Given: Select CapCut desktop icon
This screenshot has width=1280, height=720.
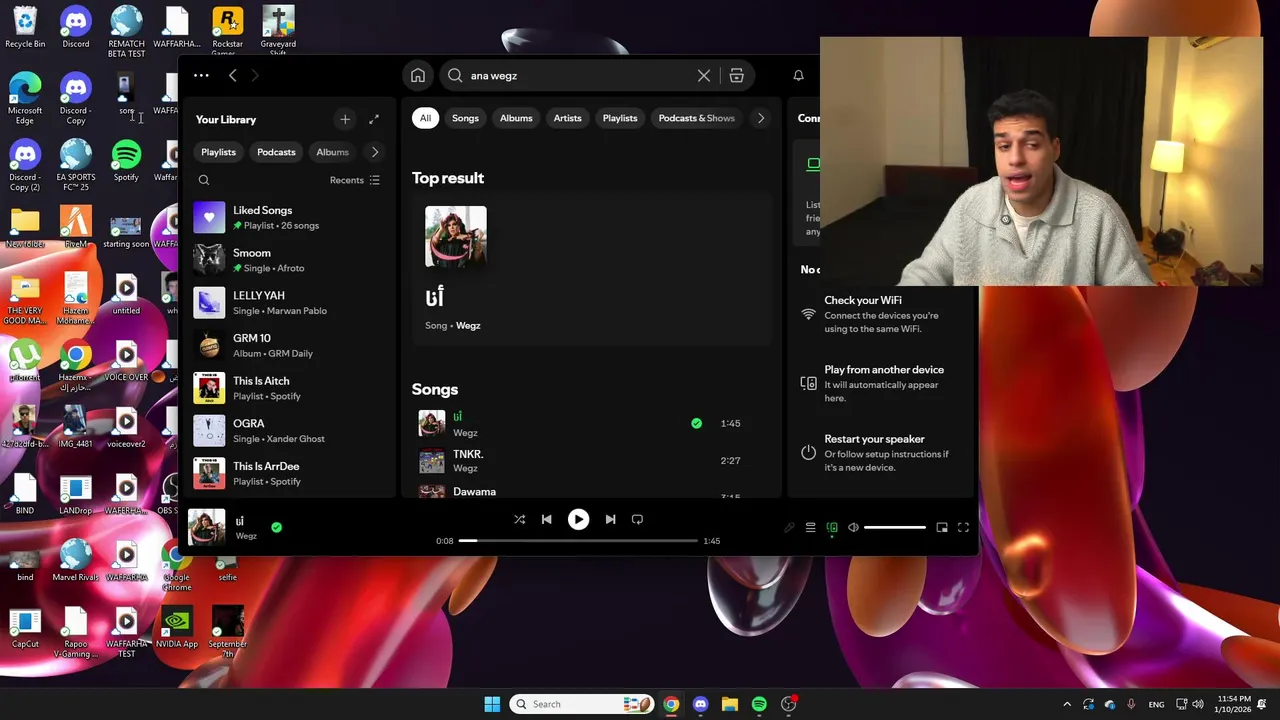Looking at the screenshot, I should pyautogui.click(x=25, y=628).
